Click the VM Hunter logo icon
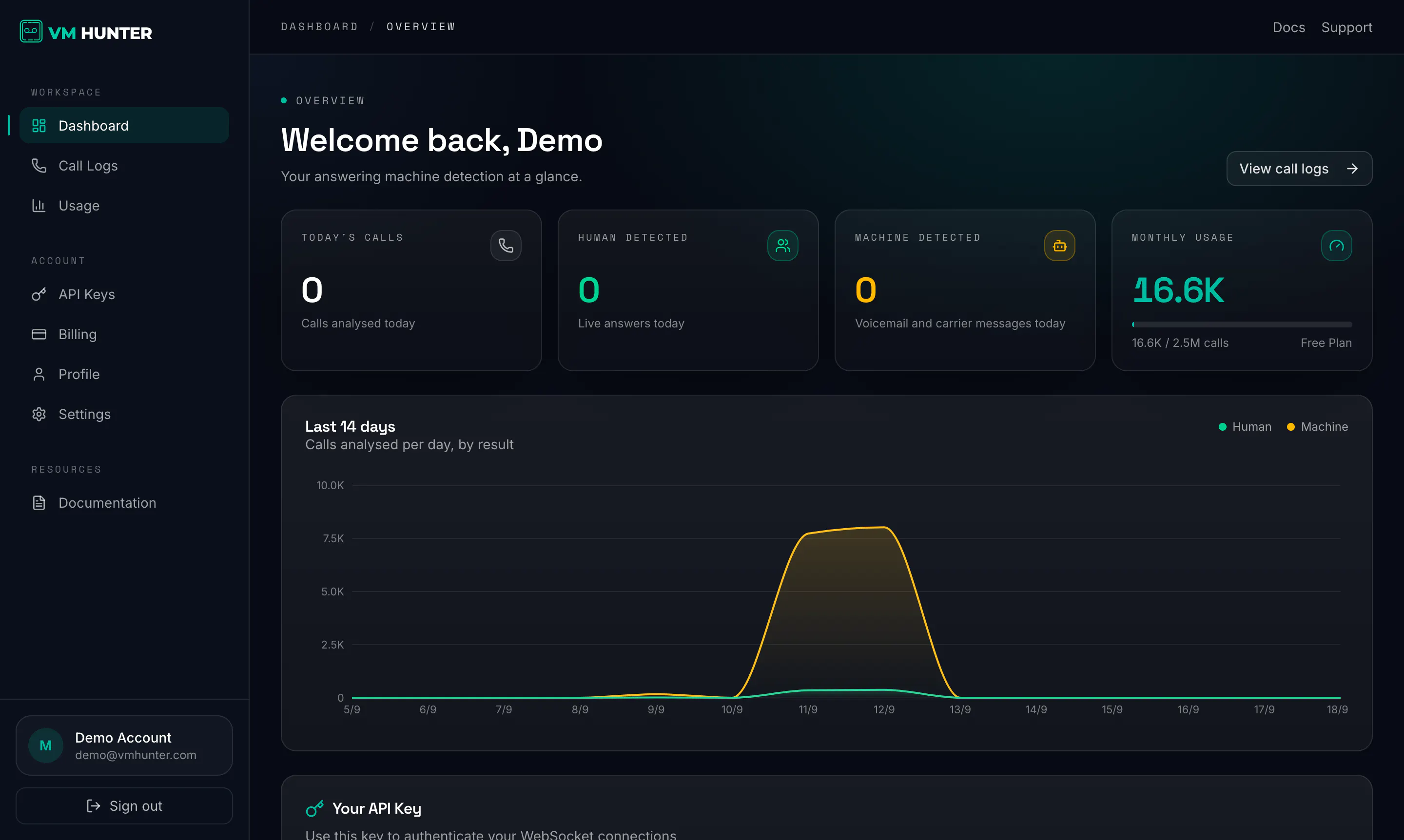This screenshot has height=840, width=1404. pyautogui.click(x=31, y=31)
